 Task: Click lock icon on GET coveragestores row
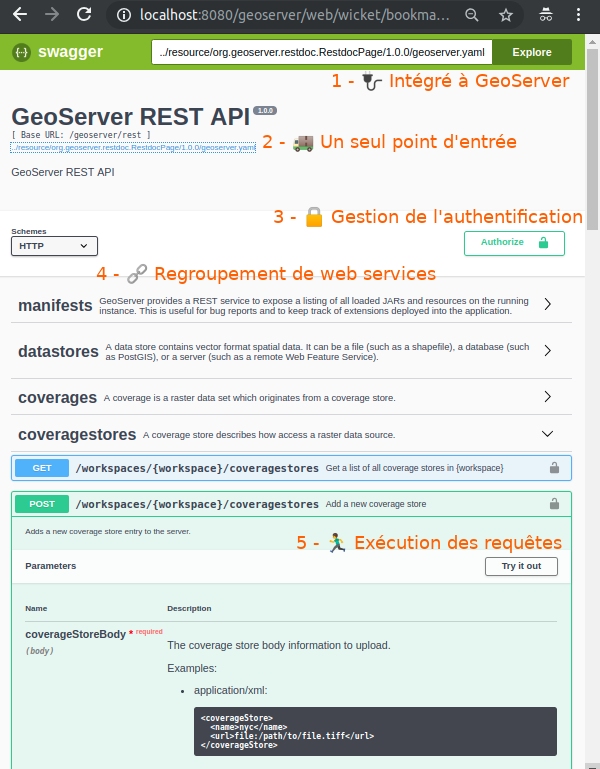[554, 468]
